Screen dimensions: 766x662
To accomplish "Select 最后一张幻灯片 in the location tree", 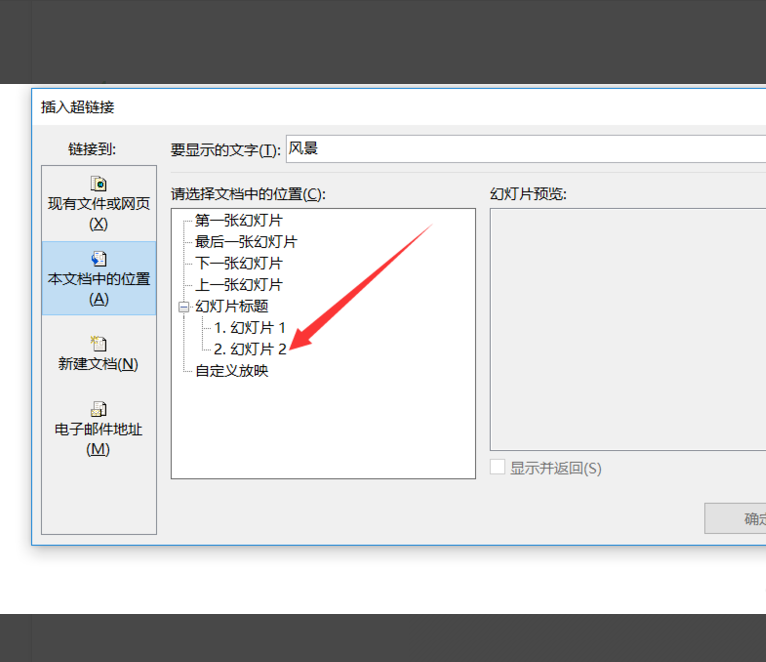I will tap(246, 242).
